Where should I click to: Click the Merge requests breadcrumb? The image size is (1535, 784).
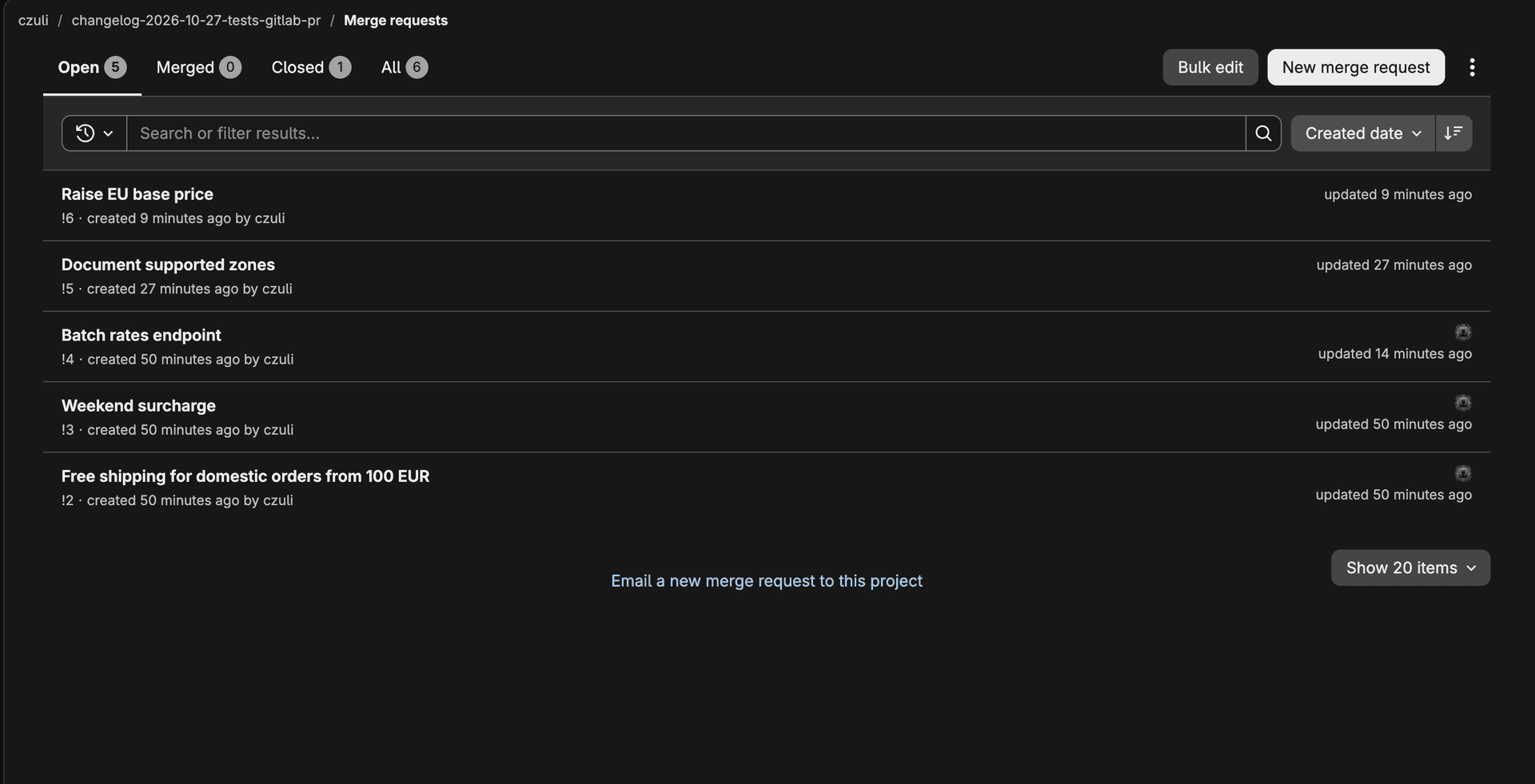pyautogui.click(x=396, y=21)
